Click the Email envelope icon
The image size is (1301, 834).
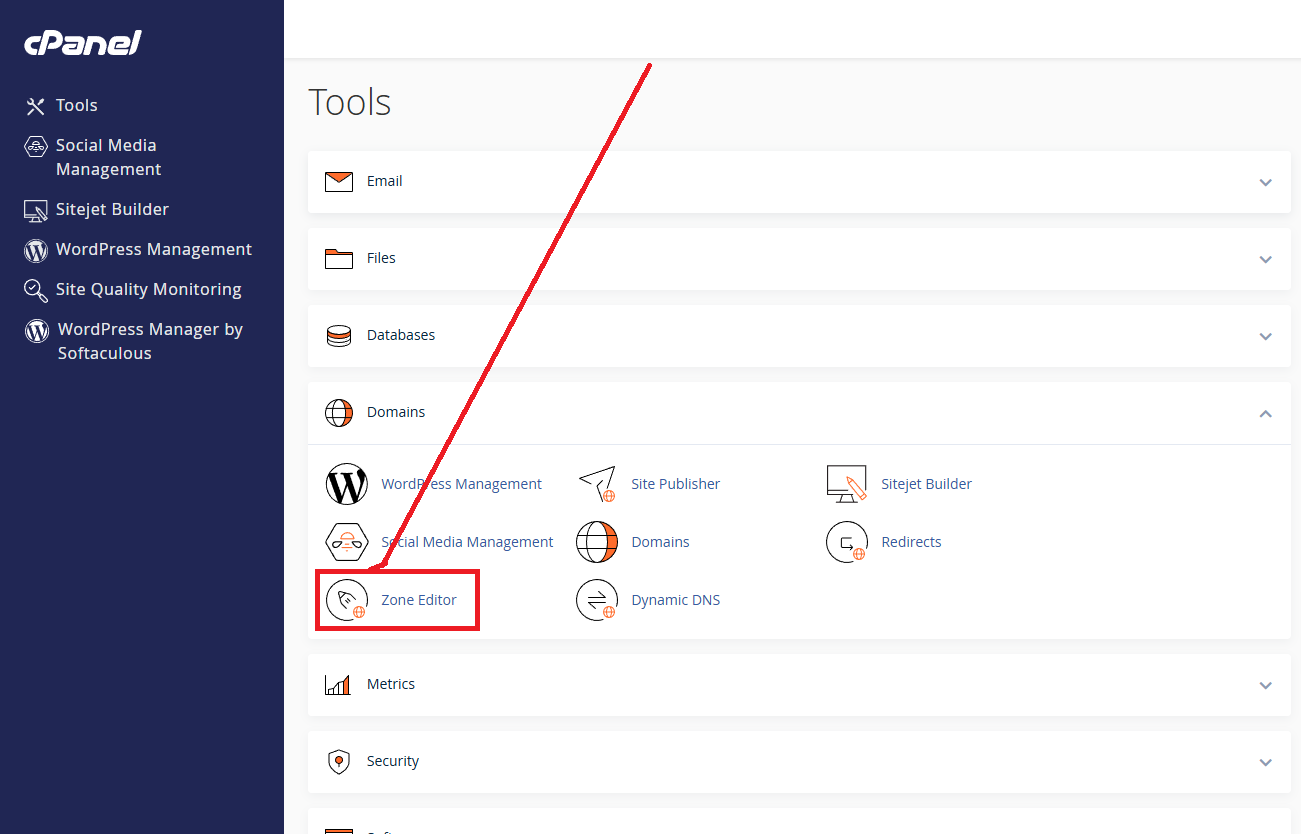pyautogui.click(x=339, y=182)
